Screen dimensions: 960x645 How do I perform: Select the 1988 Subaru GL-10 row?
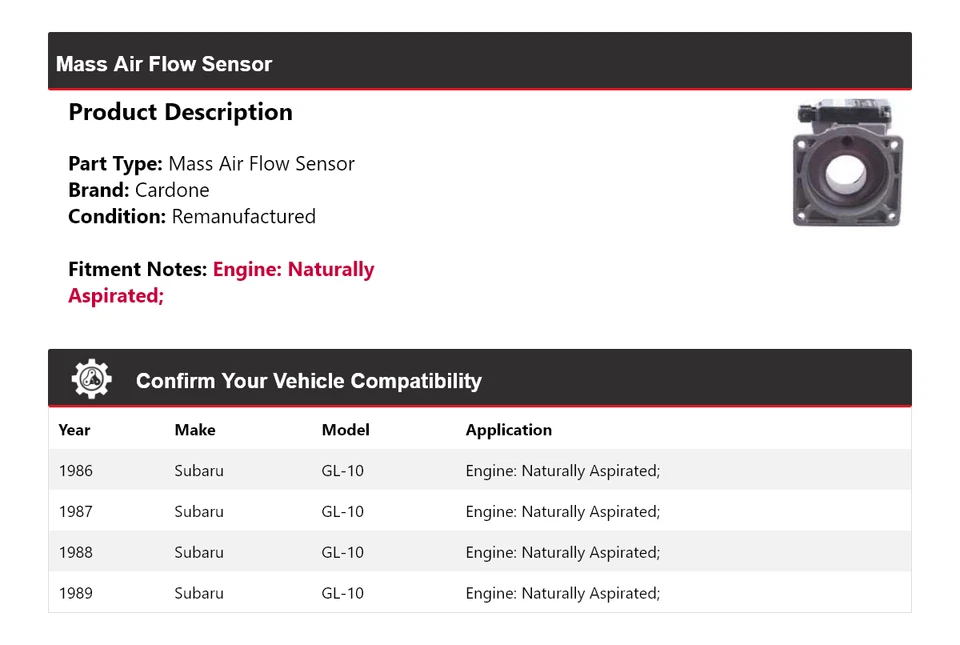click(x=479, y=552)
